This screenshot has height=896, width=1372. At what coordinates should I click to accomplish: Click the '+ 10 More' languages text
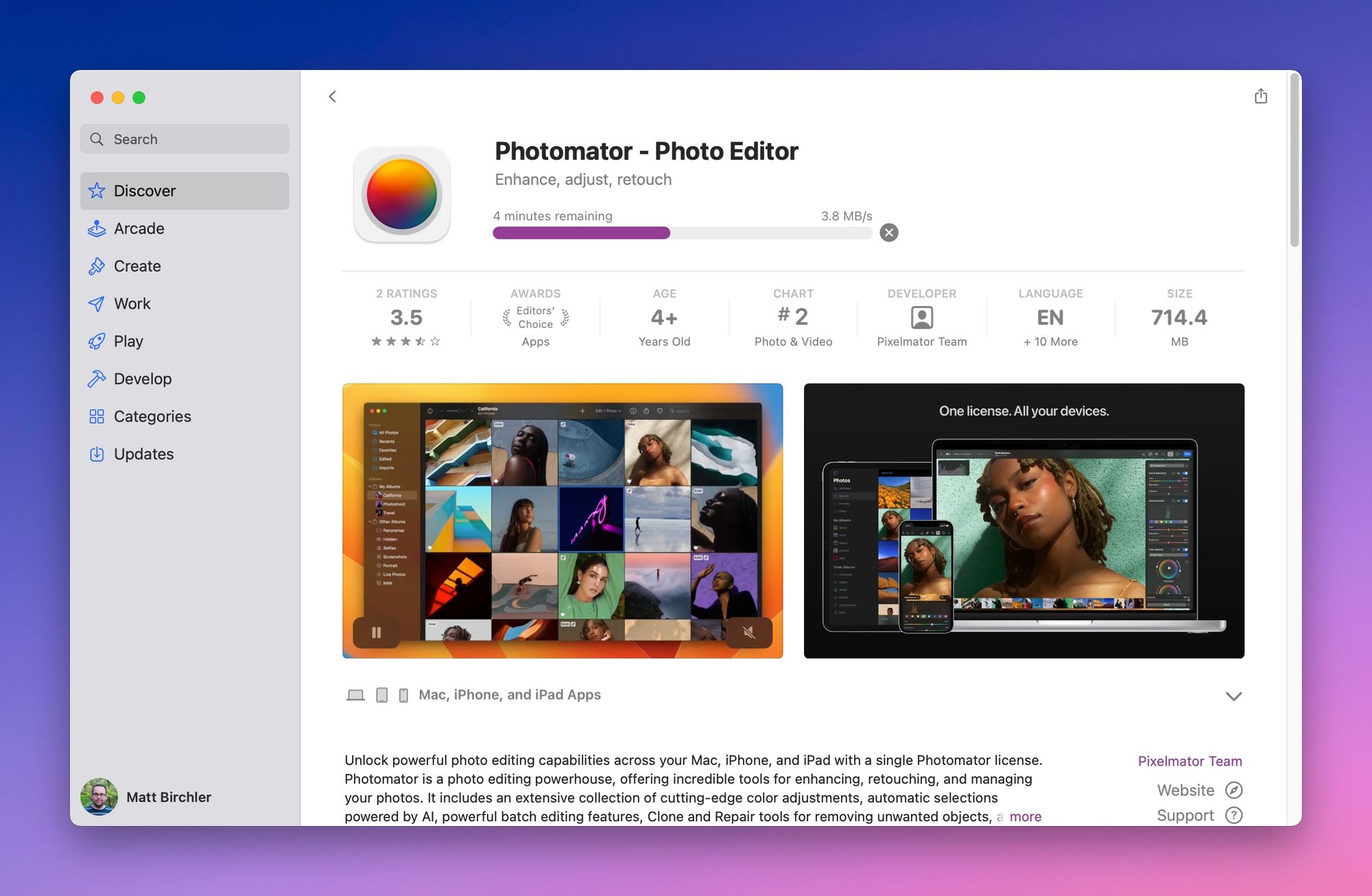(x=1050, y=342)
